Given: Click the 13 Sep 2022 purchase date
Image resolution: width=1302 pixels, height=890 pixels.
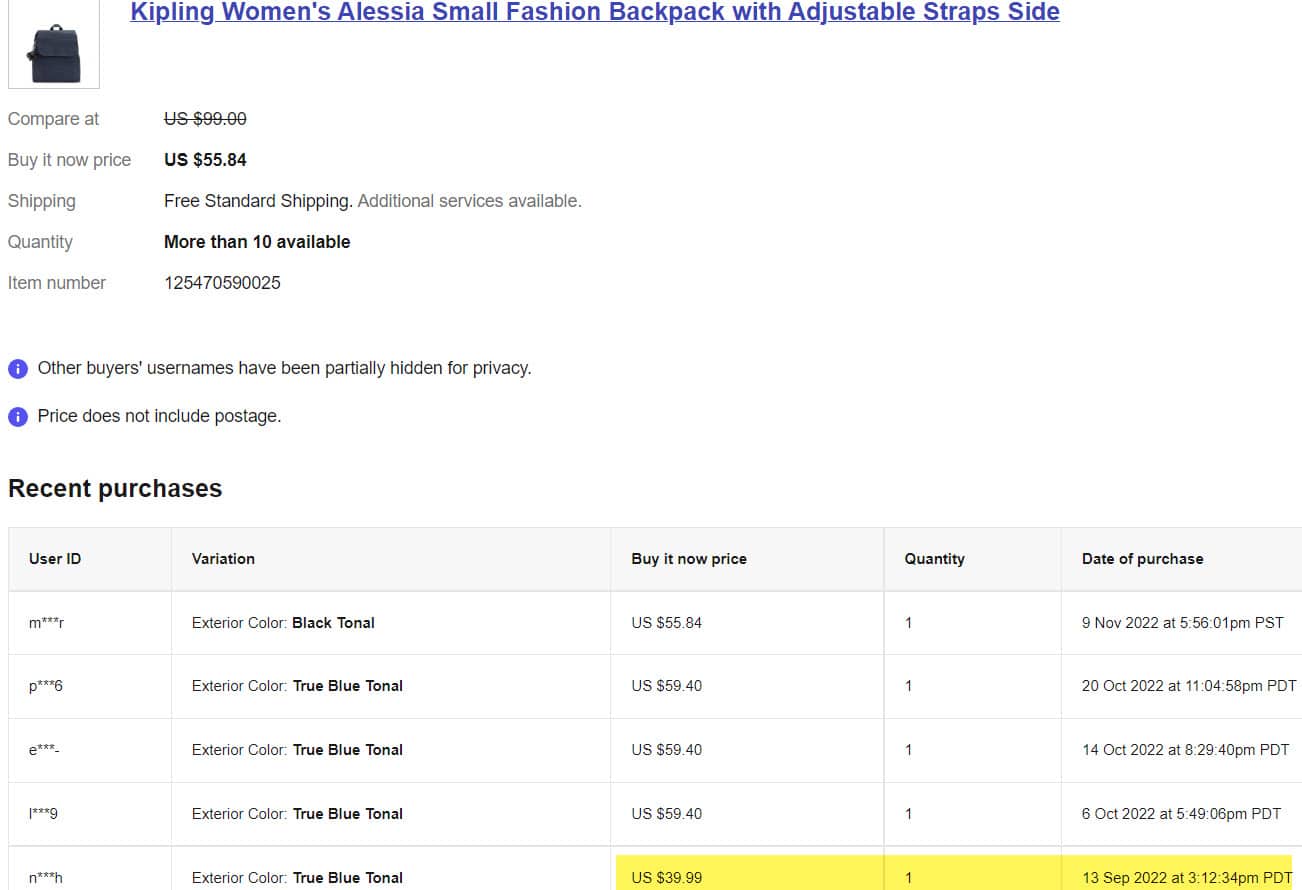Looking at the screenshot, I should click(1186, 878).
